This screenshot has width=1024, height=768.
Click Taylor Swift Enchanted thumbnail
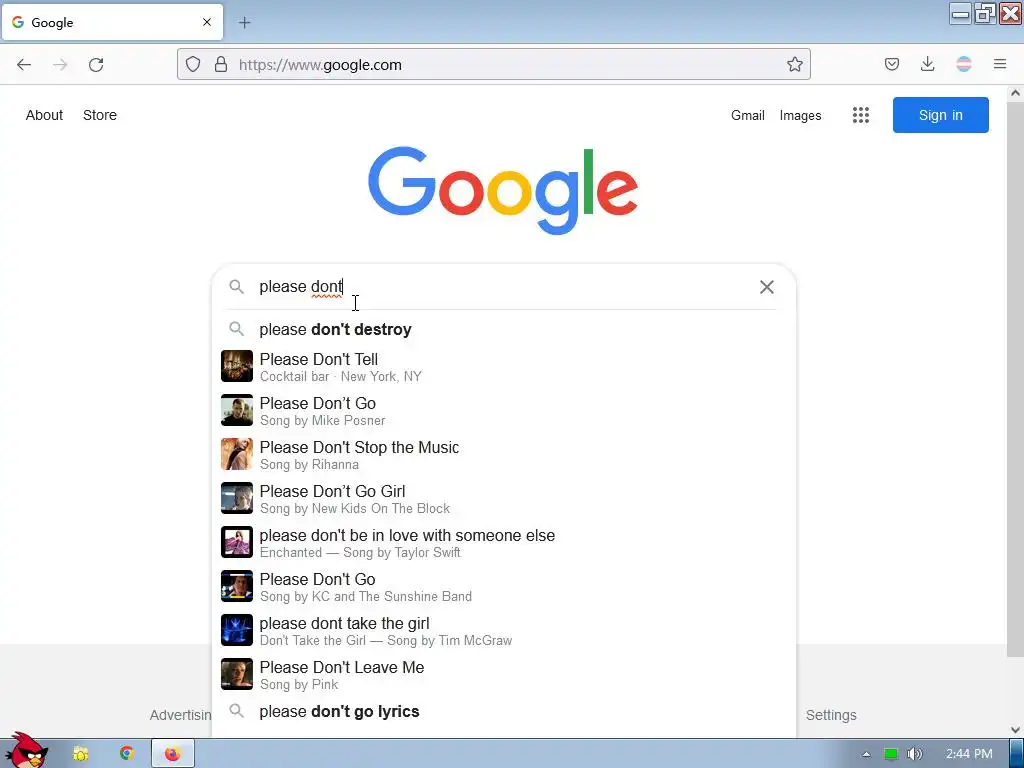236,542
